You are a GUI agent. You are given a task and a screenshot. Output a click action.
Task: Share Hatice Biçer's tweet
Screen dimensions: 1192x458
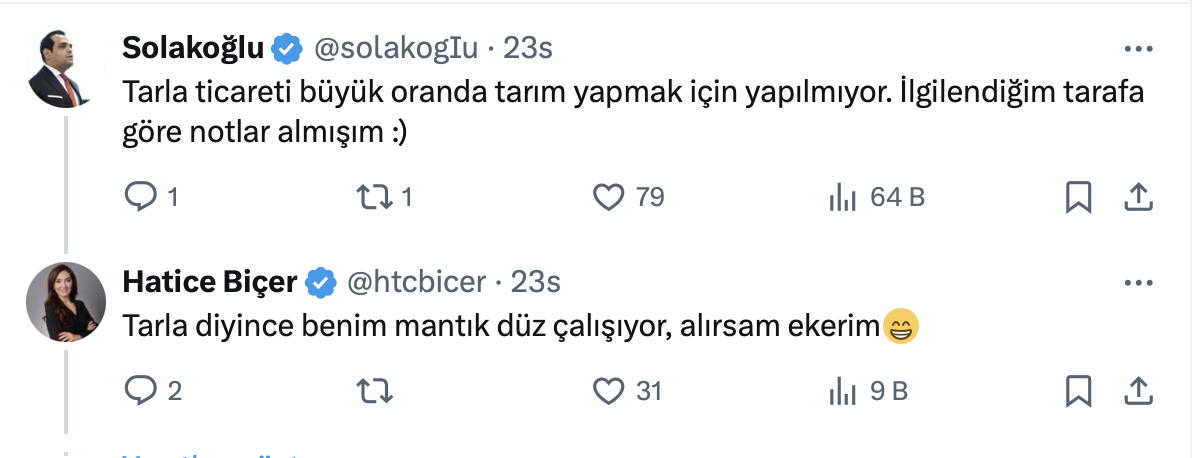click(1139, 390)
